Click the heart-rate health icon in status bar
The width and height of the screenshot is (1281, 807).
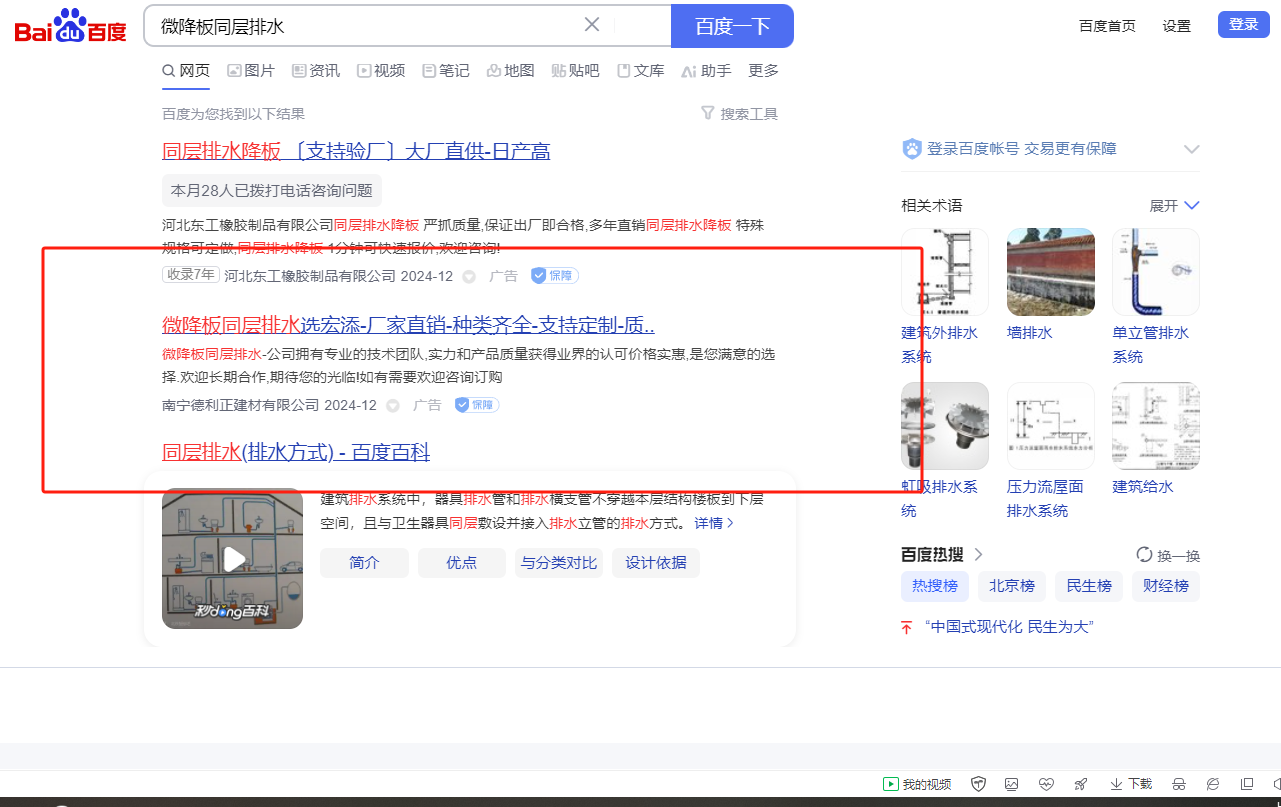tap(1046, 784)
